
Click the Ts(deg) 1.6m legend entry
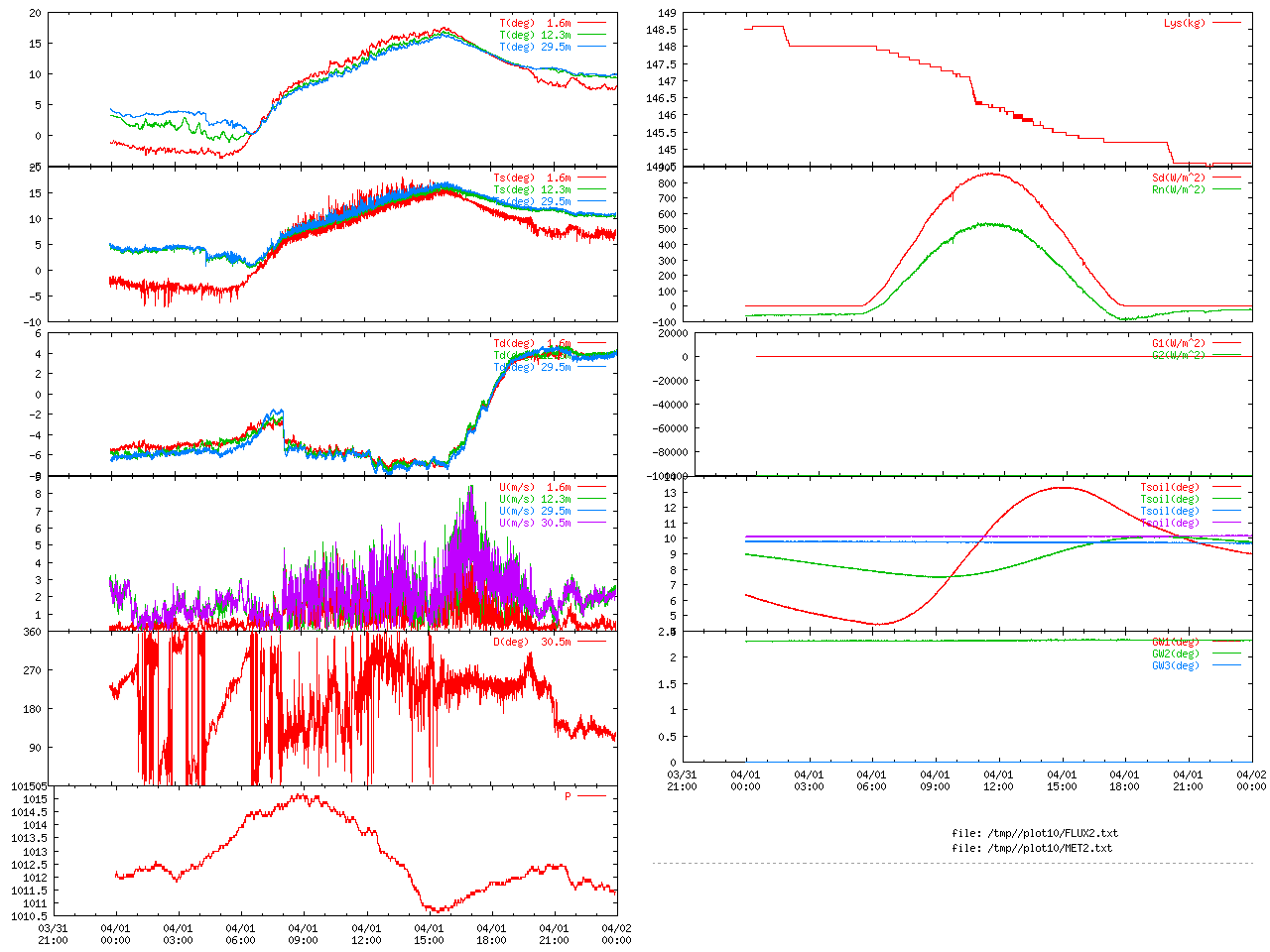pyautogui.click(x=532, y=178)
